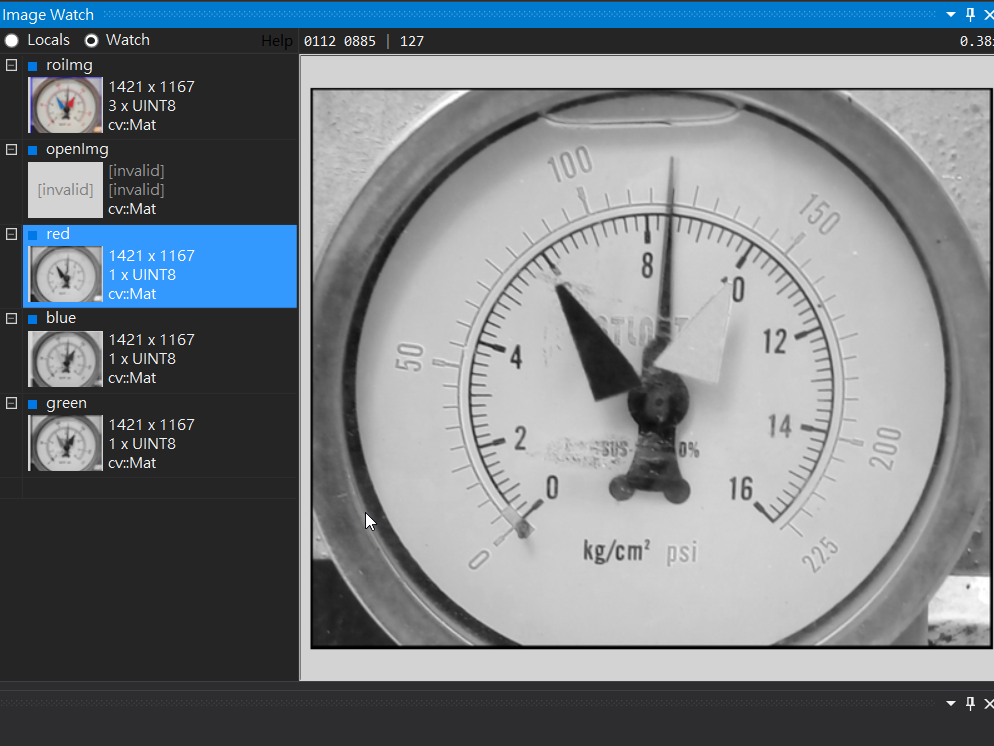Click the red channel thumbnail

click(65, 274)
